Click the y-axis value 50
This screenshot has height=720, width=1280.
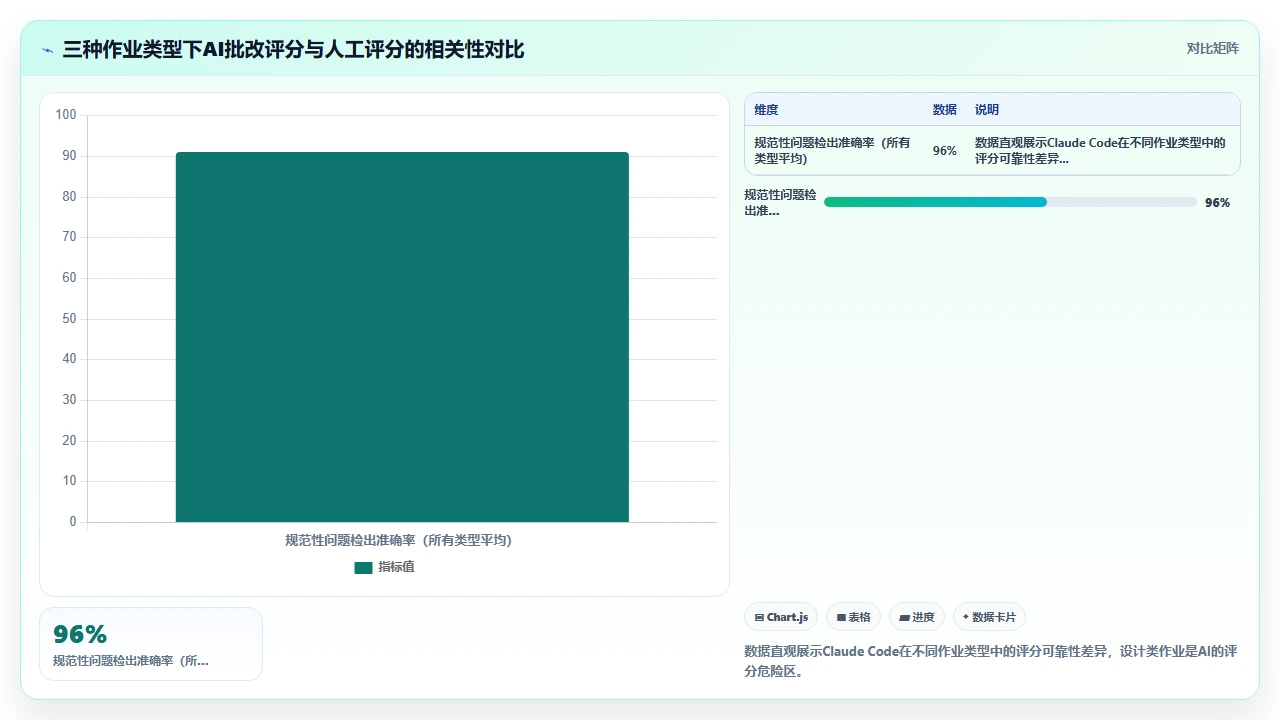point(69,319)
